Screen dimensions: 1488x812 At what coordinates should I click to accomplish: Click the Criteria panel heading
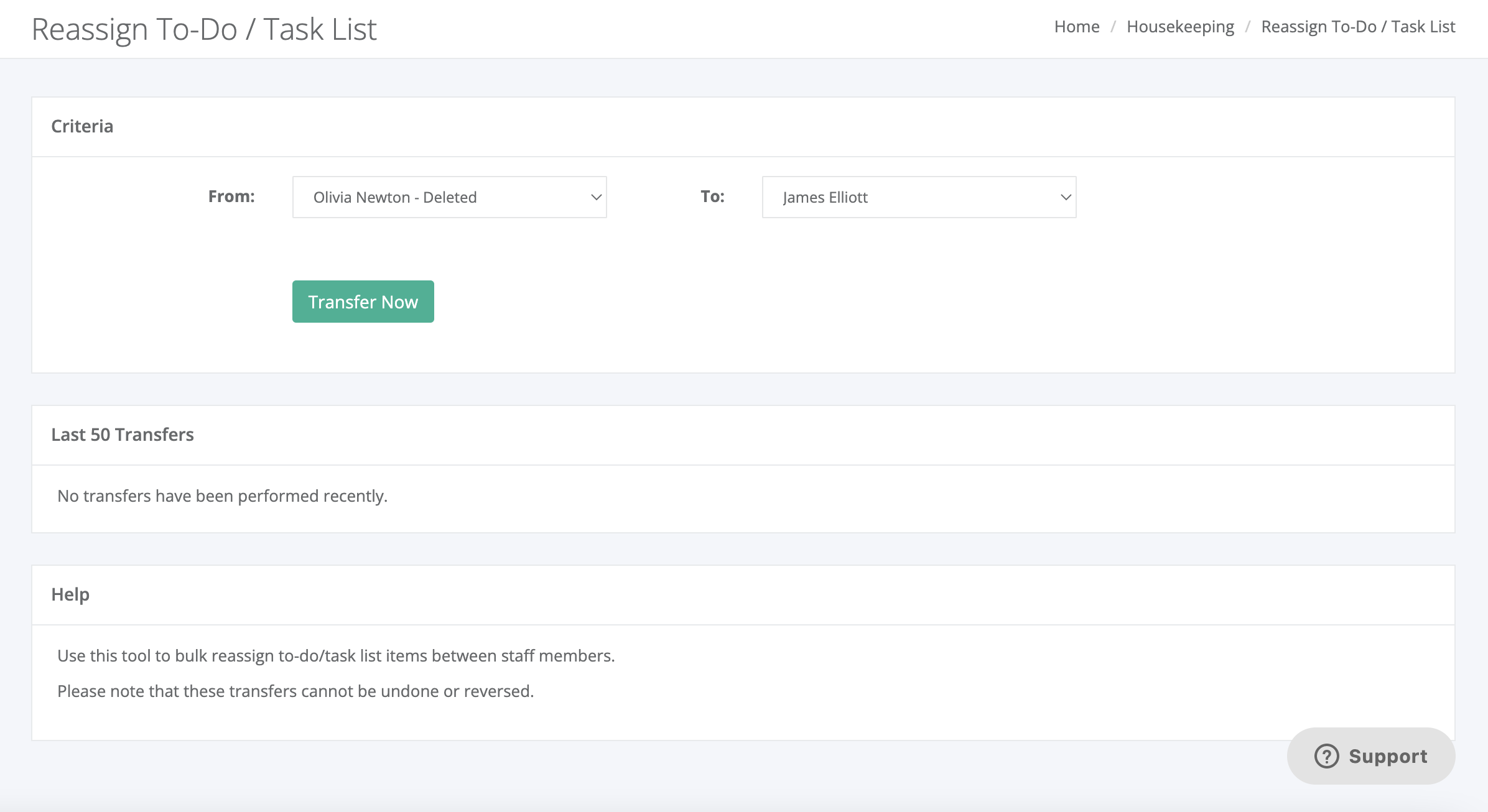click(82, 126)
